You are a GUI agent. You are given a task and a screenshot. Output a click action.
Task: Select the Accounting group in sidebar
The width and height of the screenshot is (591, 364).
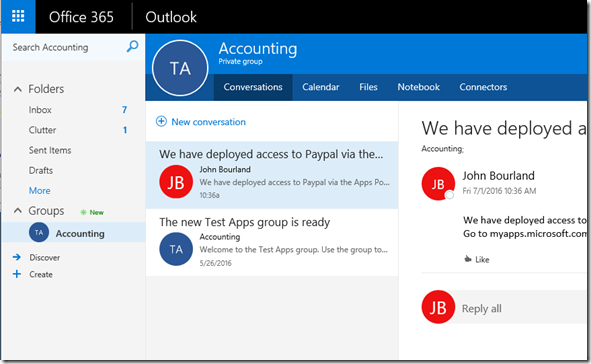73,232
